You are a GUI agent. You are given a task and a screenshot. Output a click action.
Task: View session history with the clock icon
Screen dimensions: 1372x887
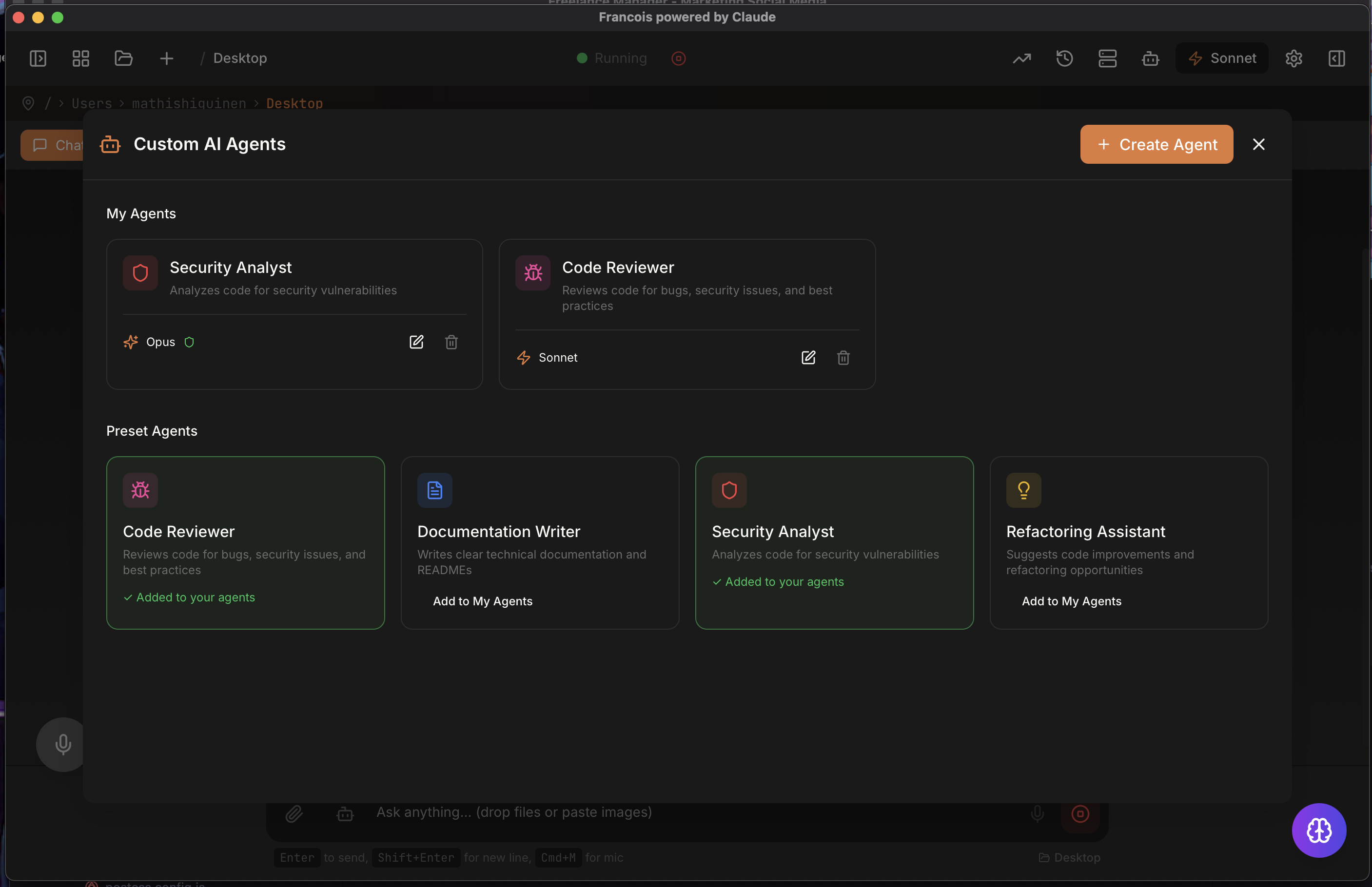(x=1064, y=58)
